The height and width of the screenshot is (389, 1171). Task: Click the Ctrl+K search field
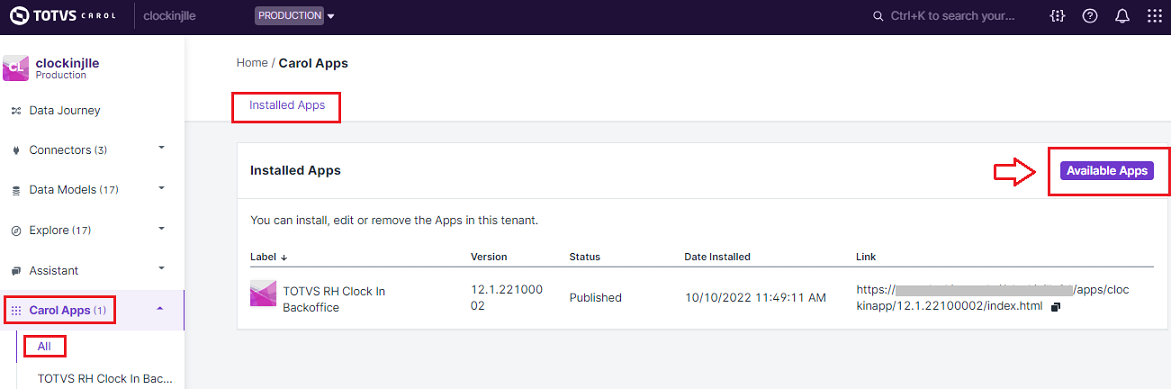(952, 16)
